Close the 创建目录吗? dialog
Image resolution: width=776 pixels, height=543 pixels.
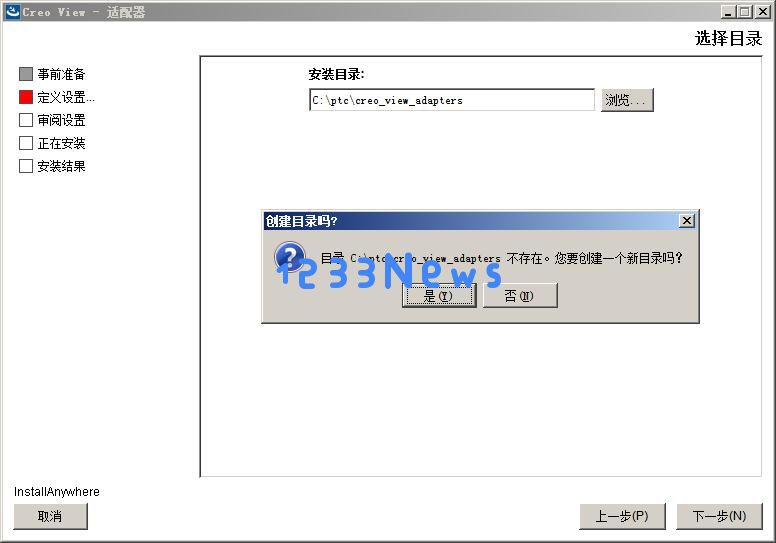(x=686, y=221)
